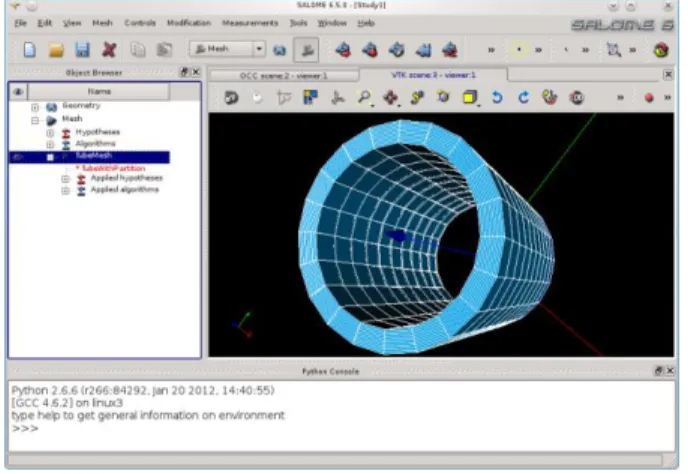Close the Object Browser panel
The image size is (688, 474).
point(196,72)
